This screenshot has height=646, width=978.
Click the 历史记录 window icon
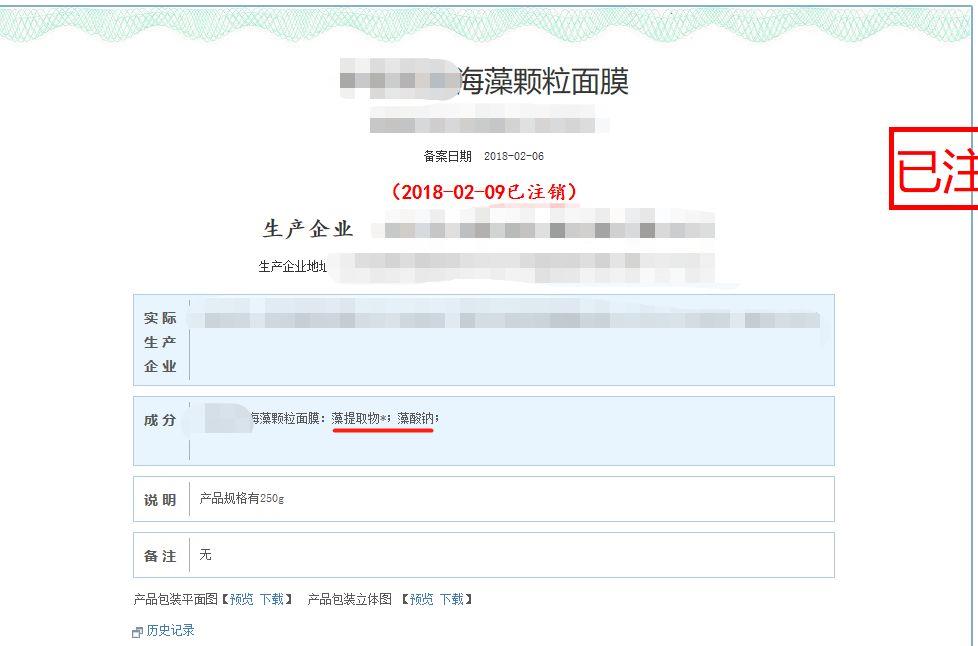coord(137,632)
